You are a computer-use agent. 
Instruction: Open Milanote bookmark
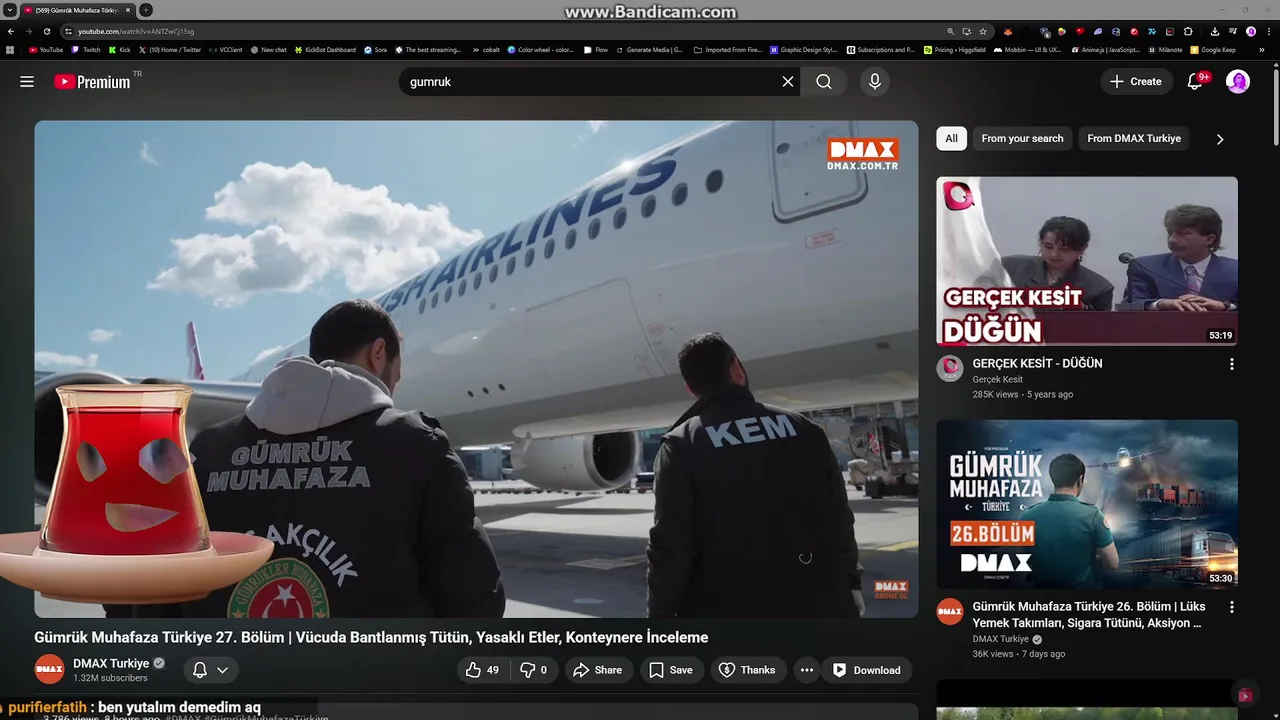click(1165, 49)
